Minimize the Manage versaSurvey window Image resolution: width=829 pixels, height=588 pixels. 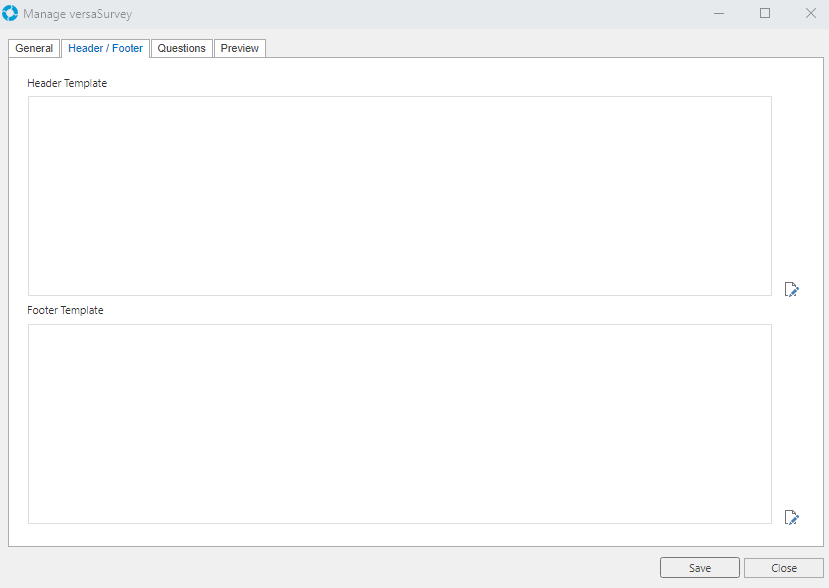tap(719, 14)
